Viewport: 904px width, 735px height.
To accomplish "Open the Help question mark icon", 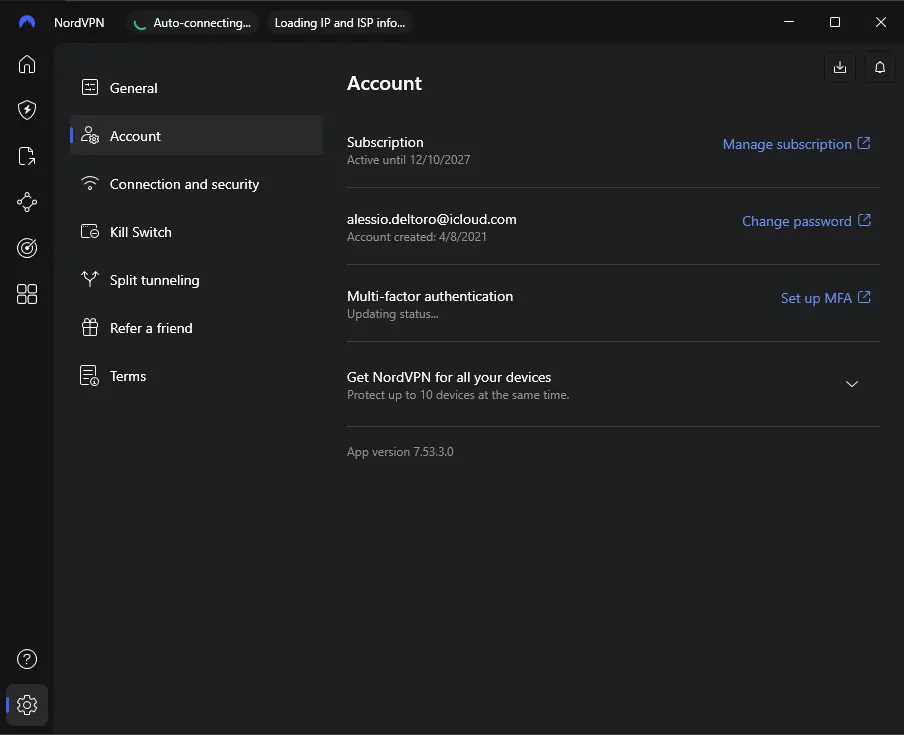I will tap(27, 659).
